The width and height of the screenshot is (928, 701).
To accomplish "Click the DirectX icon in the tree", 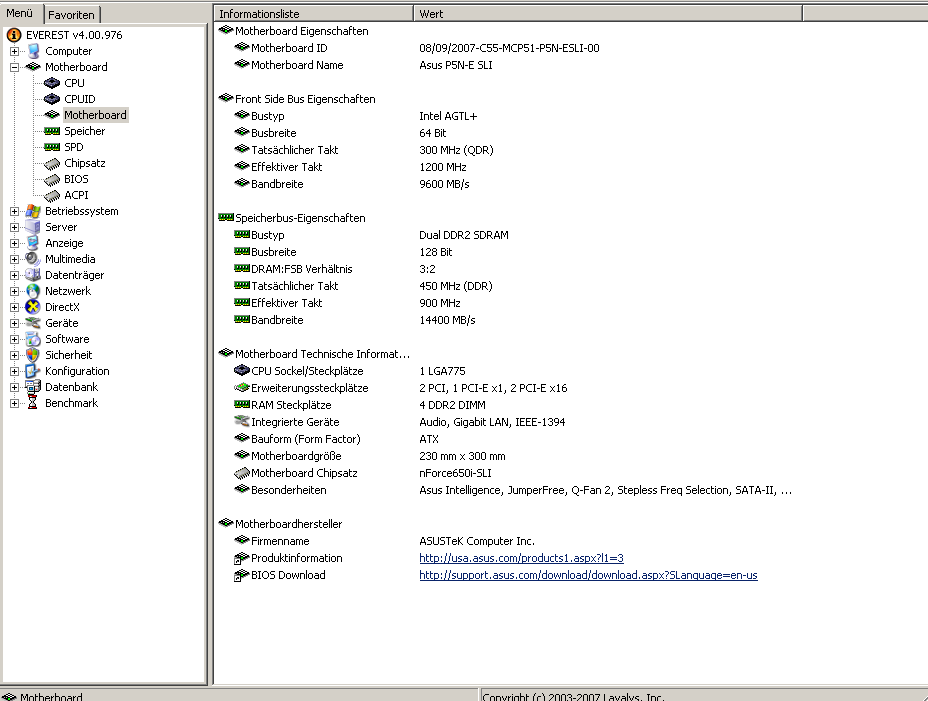I will pyautogui.click(x=33, y=307).
